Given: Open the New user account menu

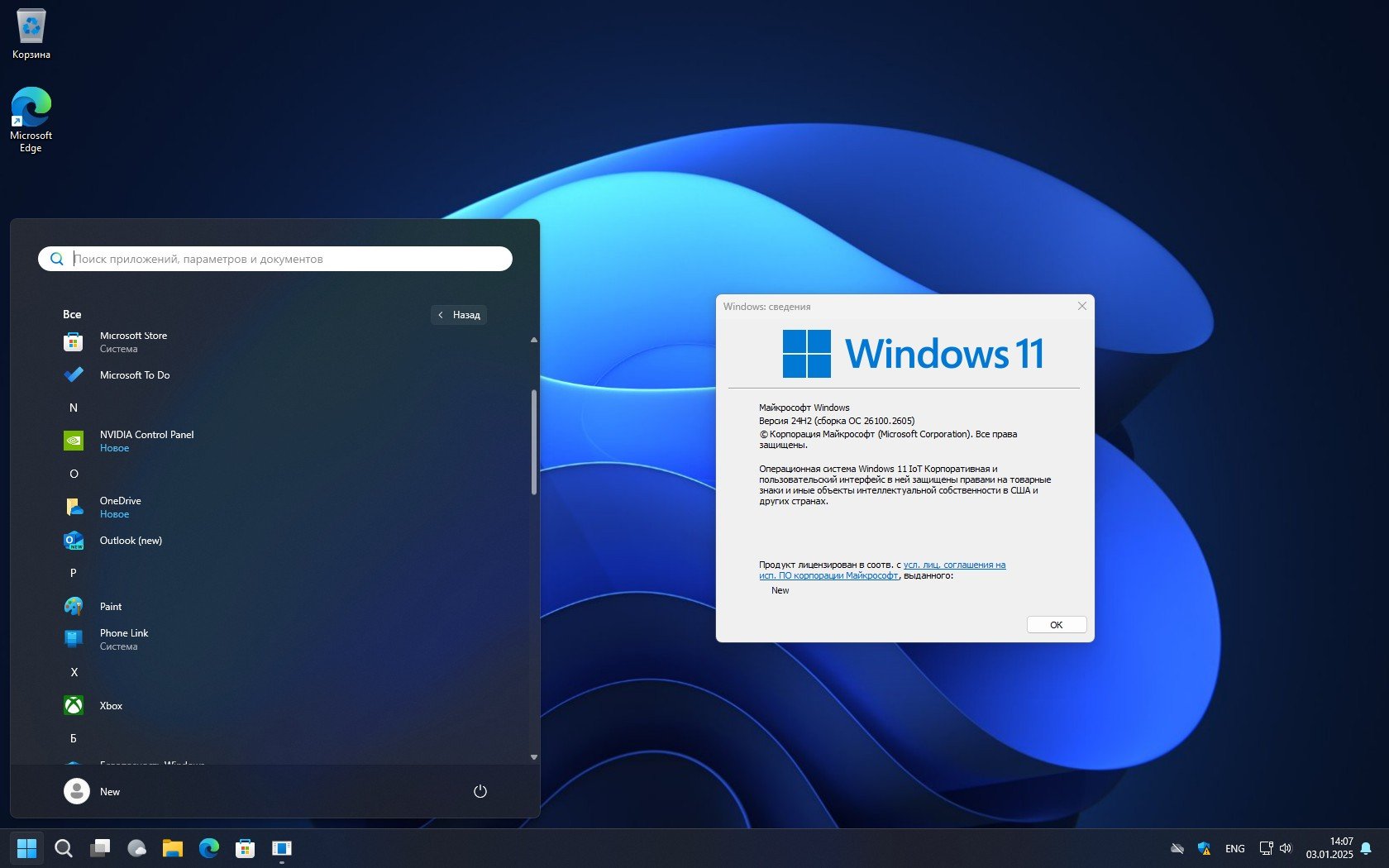Looking at the screenshot, I should point(93,791).
